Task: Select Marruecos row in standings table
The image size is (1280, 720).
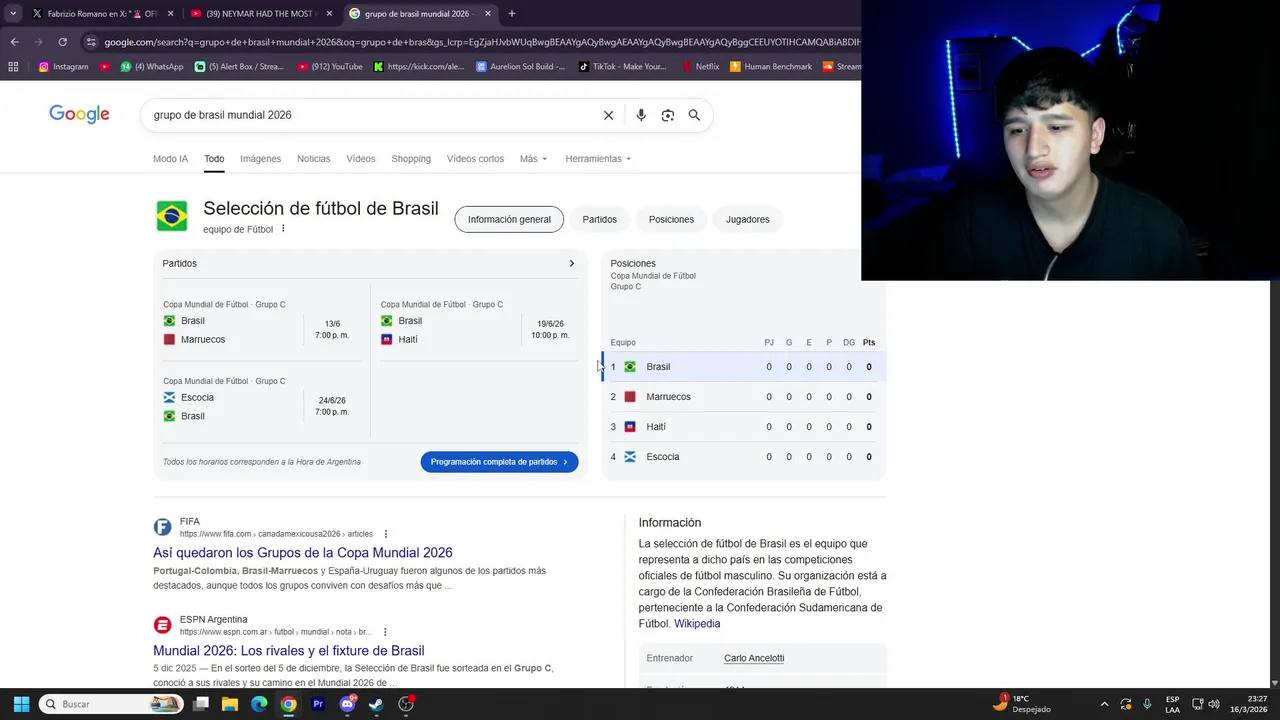Action: click(743, 397)
